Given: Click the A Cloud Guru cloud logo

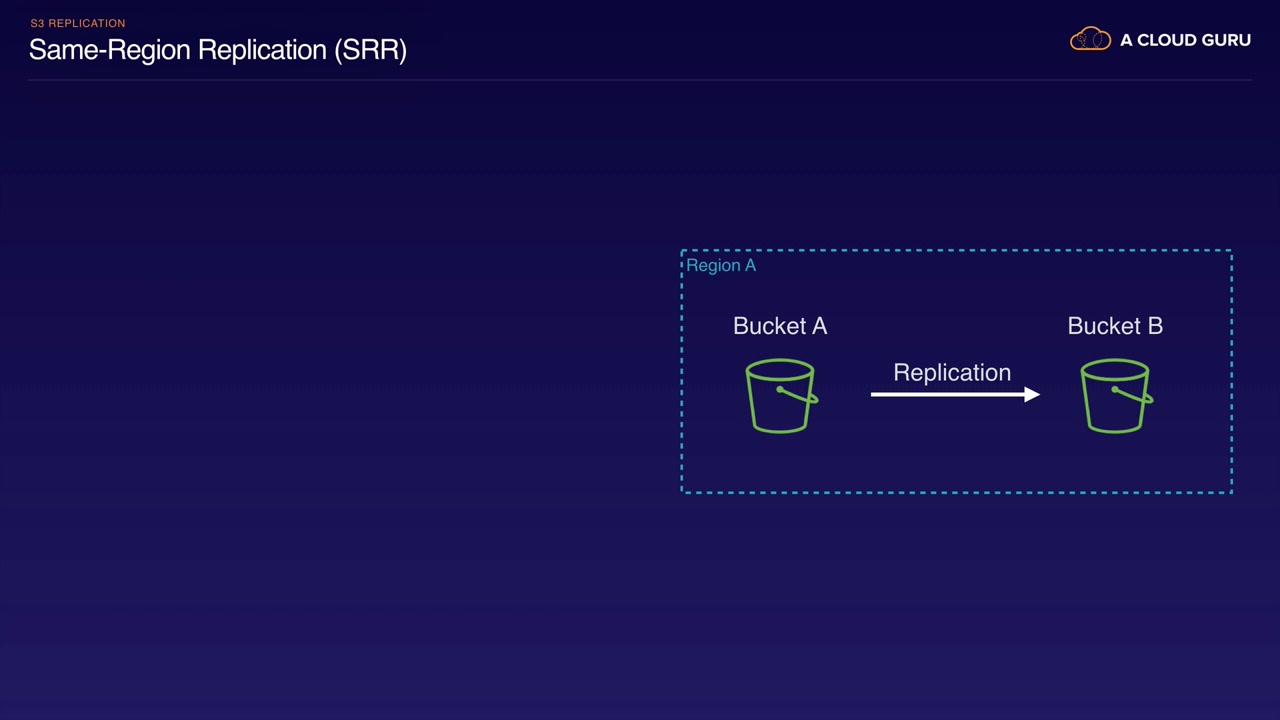Looking at the screenshot, I should click(1090, 40).
